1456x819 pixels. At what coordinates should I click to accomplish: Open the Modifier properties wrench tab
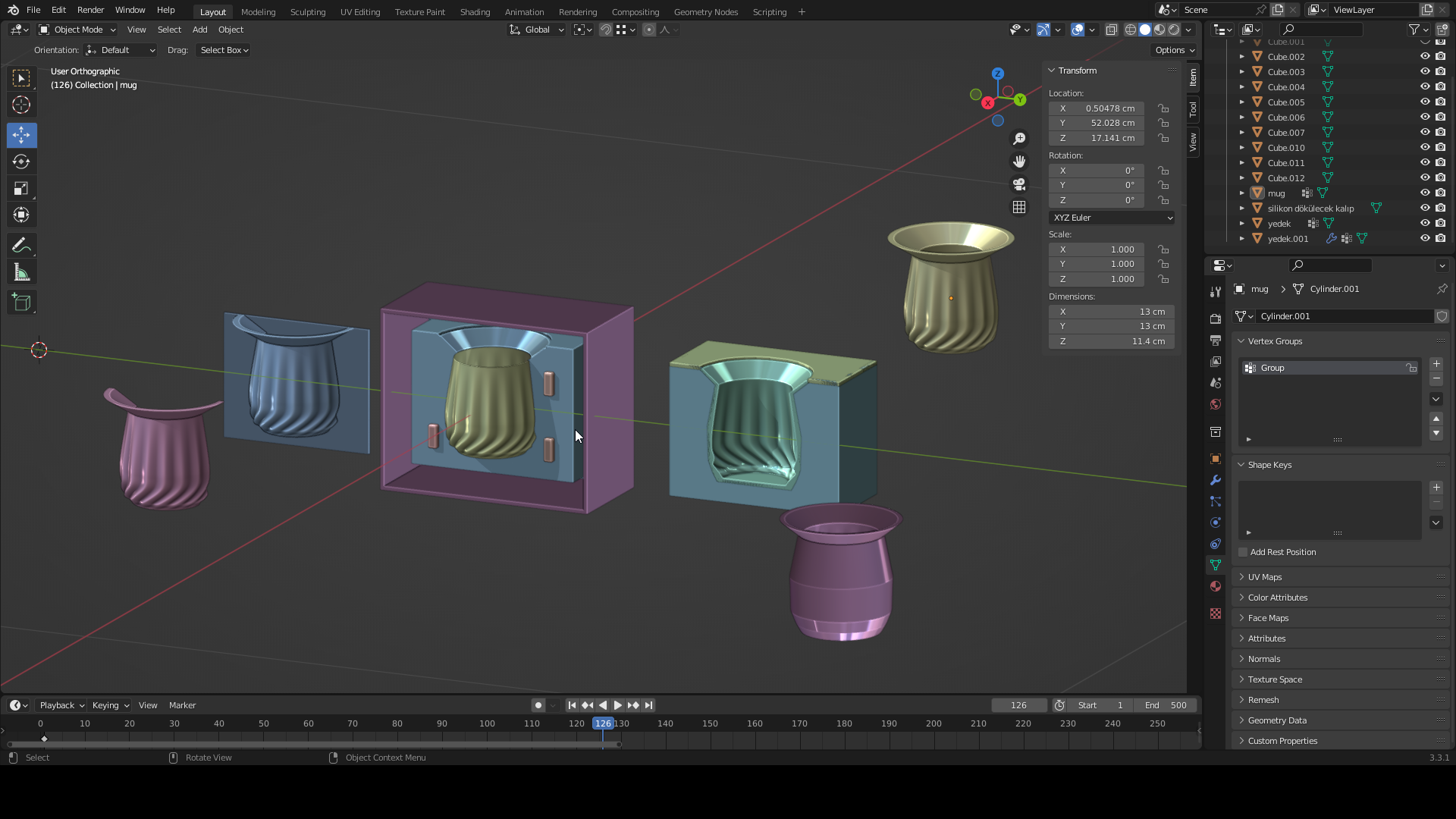click(1216, 480)
